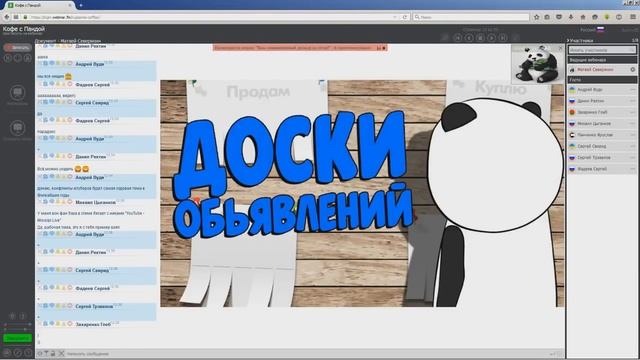
Task: Click the browser search field
Action: coord(471,17)
